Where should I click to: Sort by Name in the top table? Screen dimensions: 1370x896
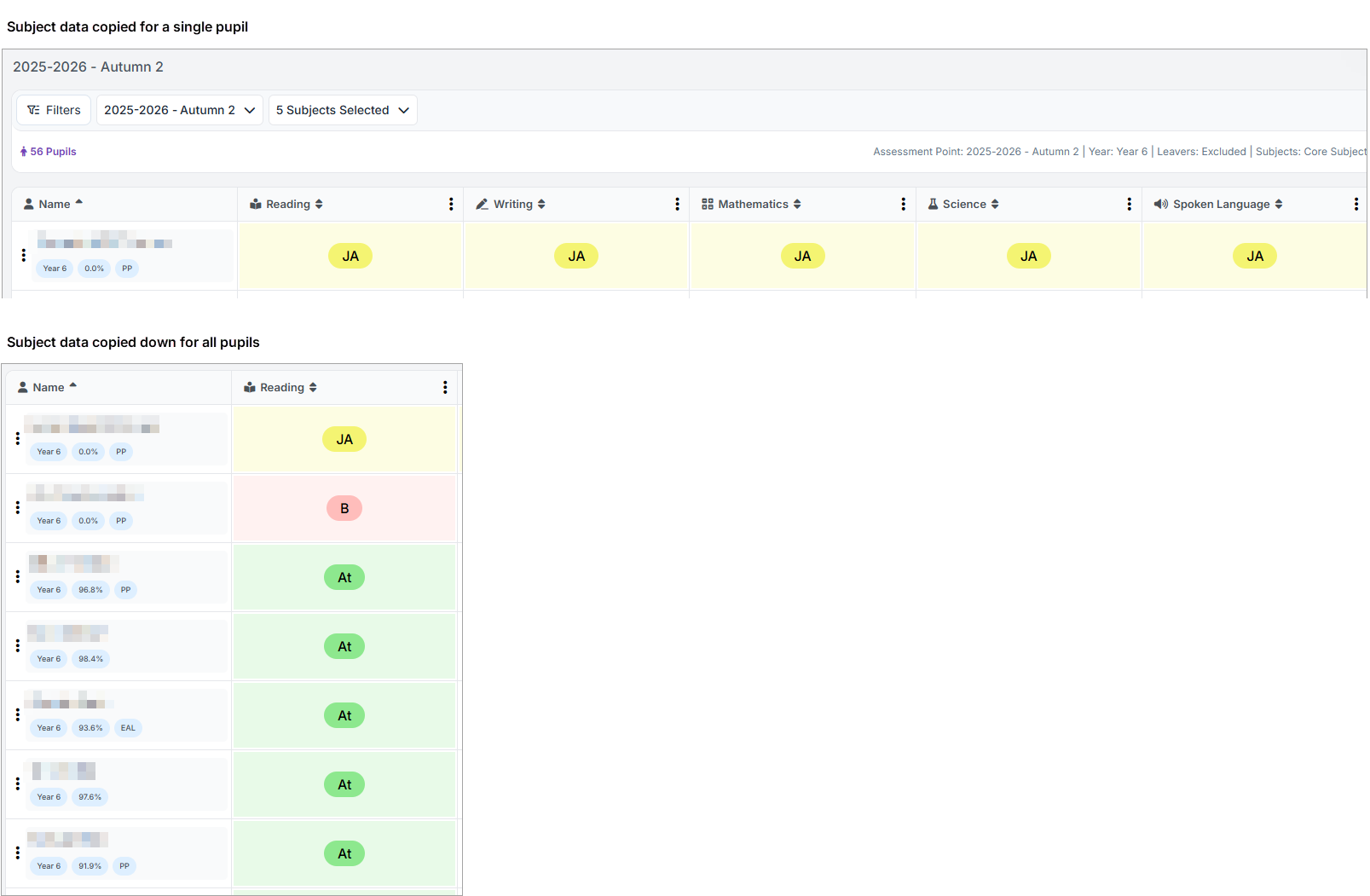pos(55,205)
